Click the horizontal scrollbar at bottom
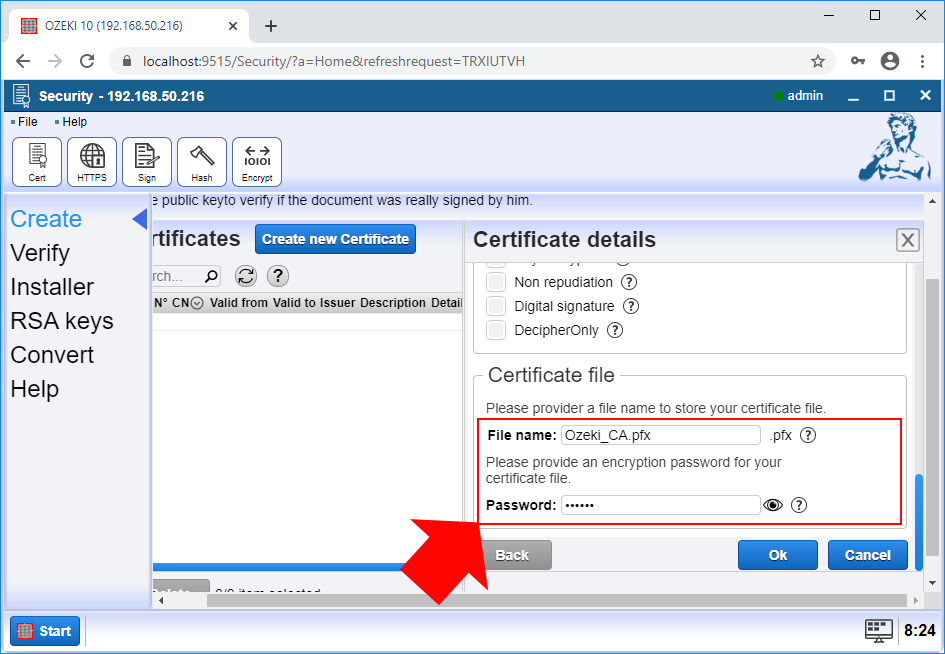Image resolution: width=945 pixels, height=654 pixels. 557,601
